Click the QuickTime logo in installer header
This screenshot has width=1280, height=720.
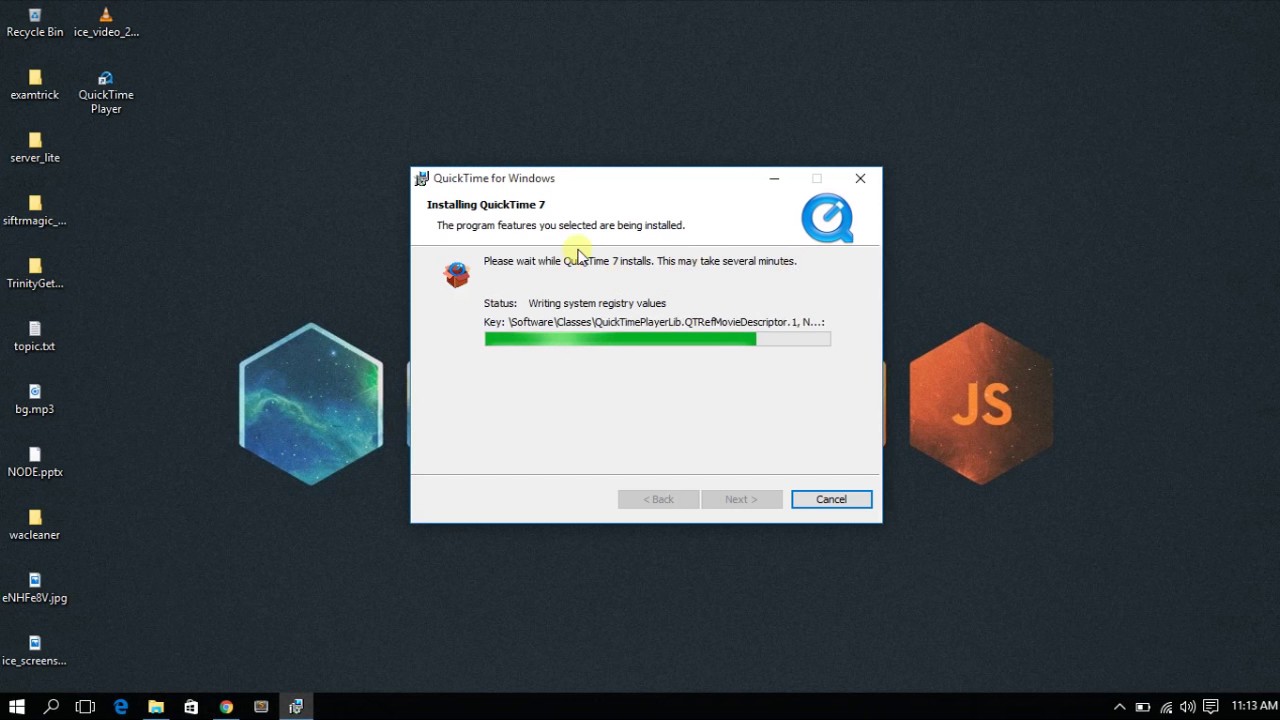pyautogui.click(x=827, y=218)
